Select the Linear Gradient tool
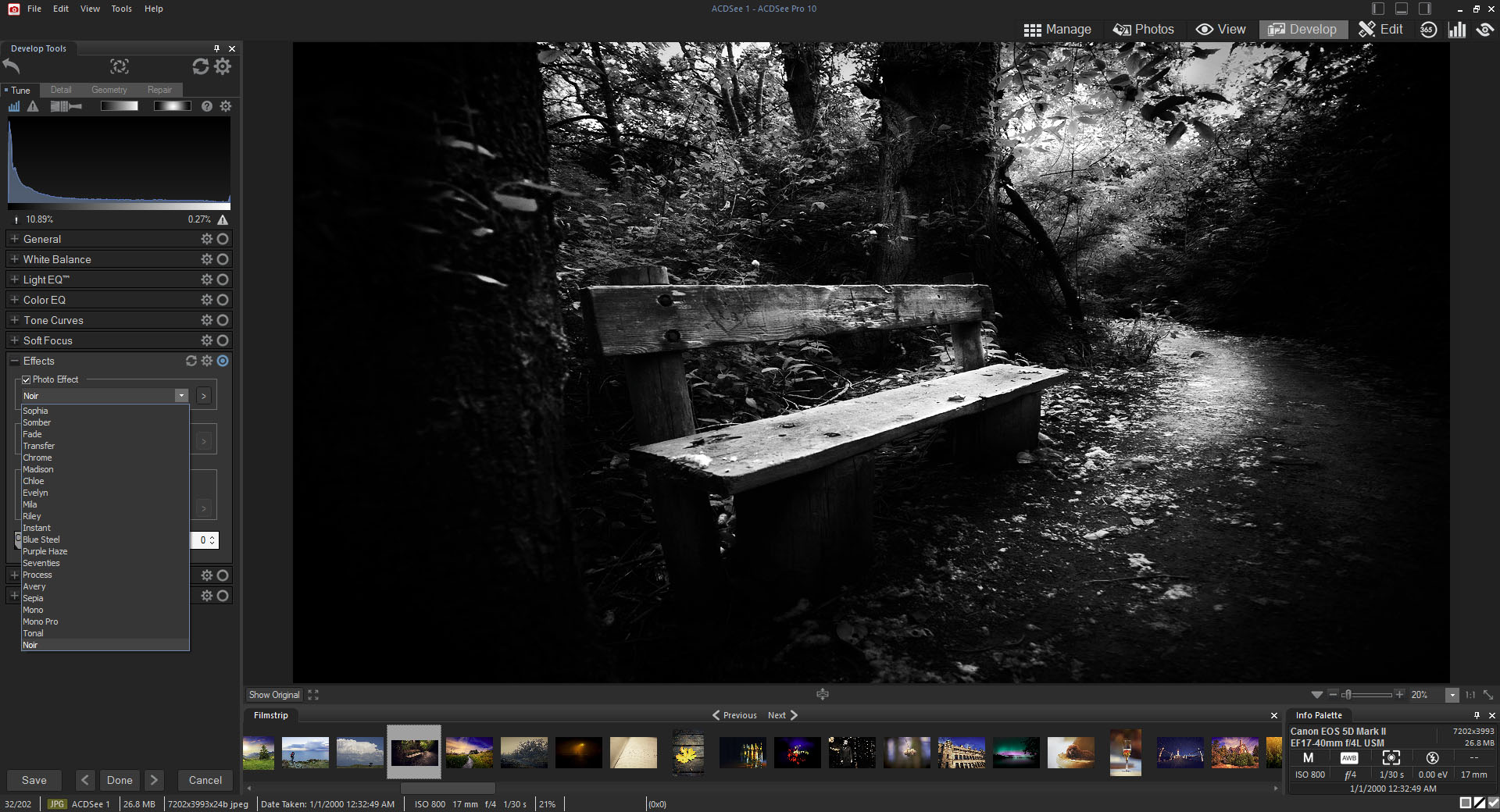This screenshot has width=1500, height=812. point(120,106)
